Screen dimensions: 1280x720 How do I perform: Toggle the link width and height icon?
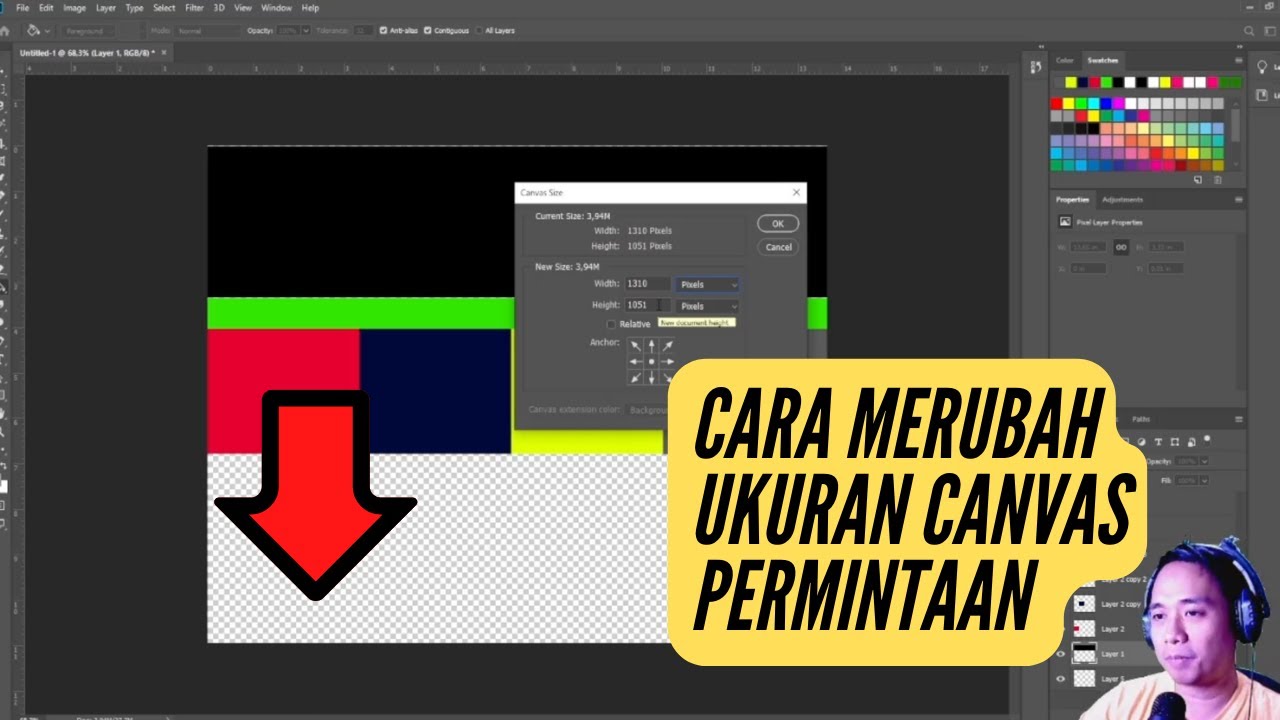[x=1121, y=246]
